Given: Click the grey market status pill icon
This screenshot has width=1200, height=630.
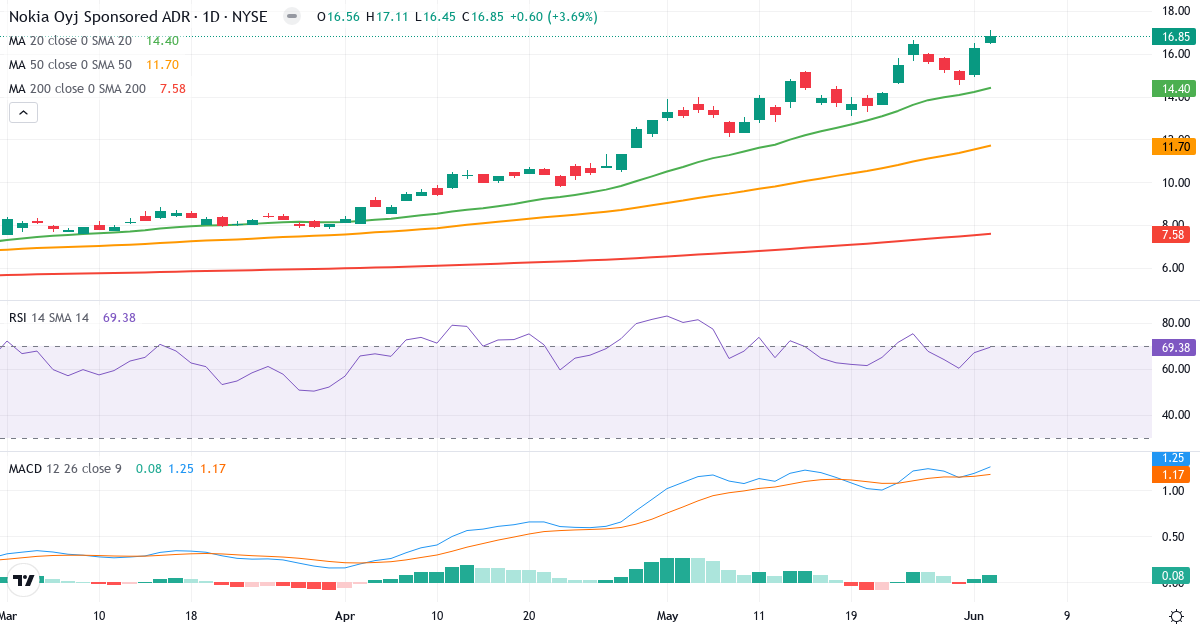Looking at the screenshot, I should point(291,17).
